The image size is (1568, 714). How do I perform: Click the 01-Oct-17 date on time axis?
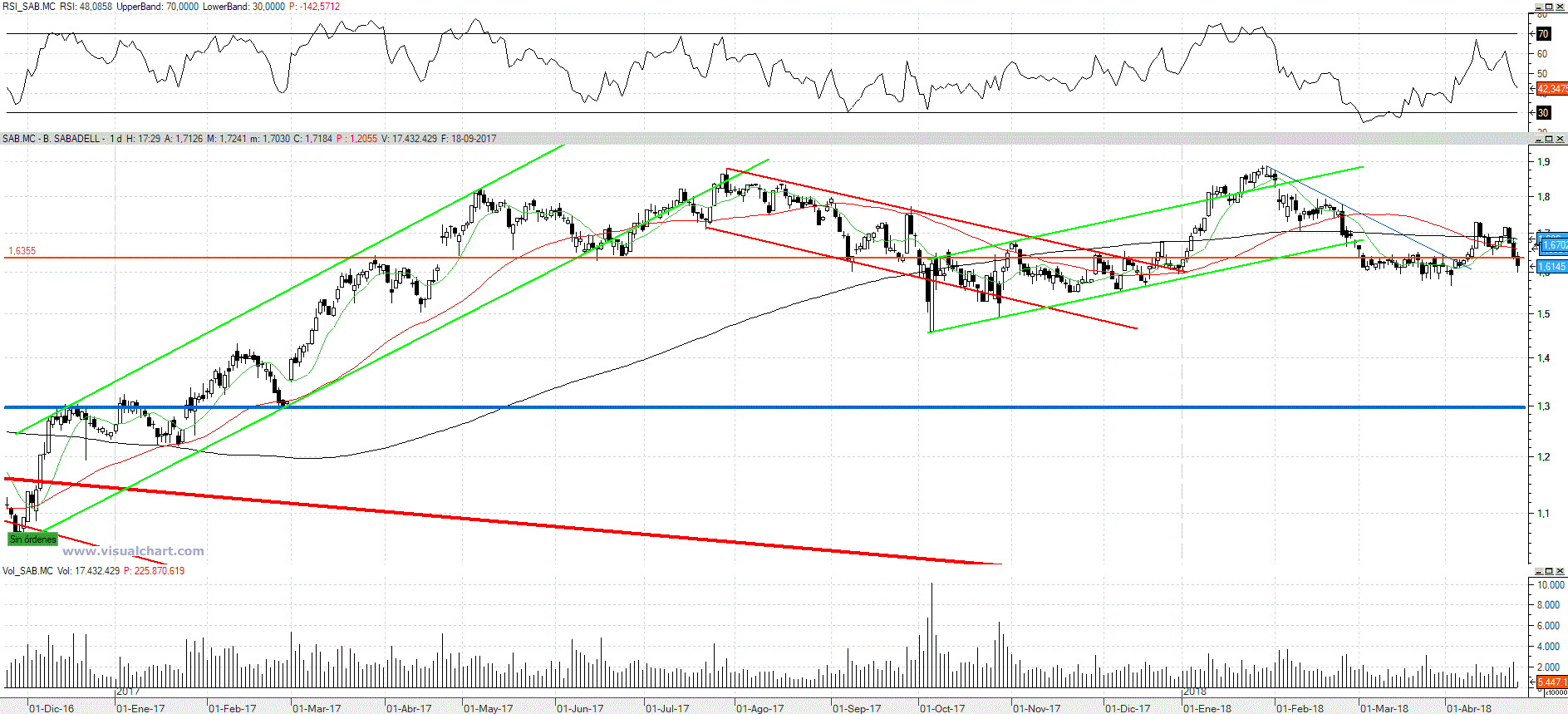point(943,709)
